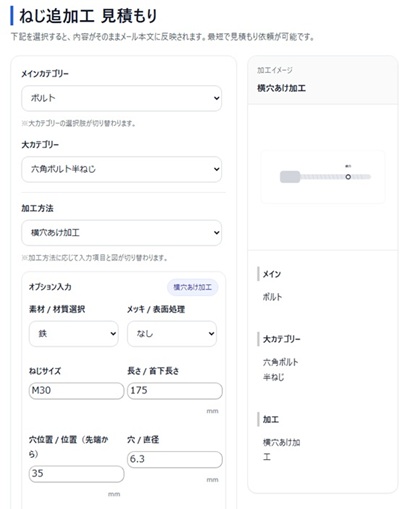Image resolution: width=400 pixels, height=509 pixels.
Task: Click the 穴 / 直径 field label
Action: coord(143,440)
